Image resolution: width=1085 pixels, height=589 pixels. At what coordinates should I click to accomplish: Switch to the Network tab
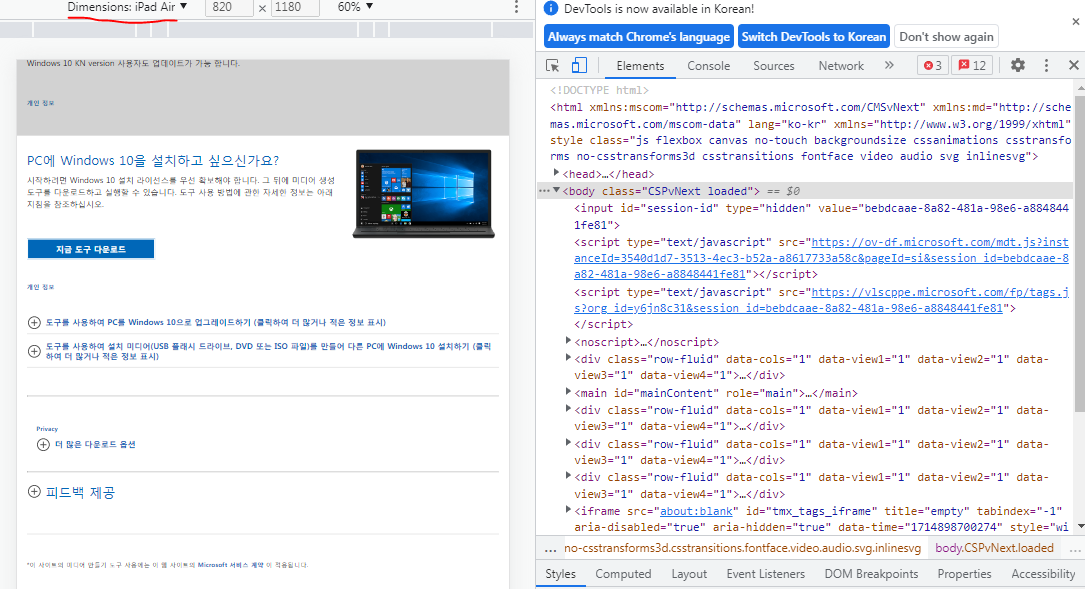[841, 66]
